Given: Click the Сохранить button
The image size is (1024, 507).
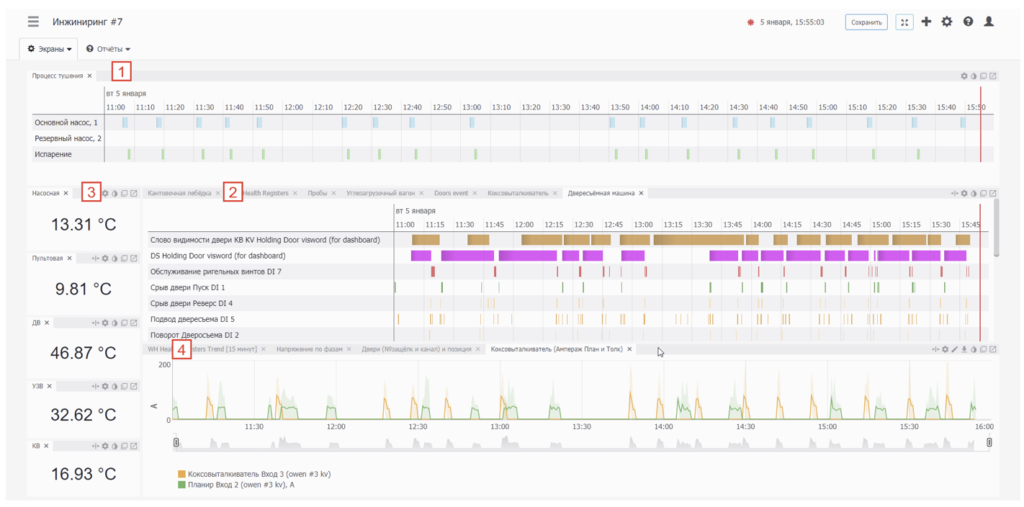Looking at the screenshot, I should pyautogui.click(x=867, y=22).
